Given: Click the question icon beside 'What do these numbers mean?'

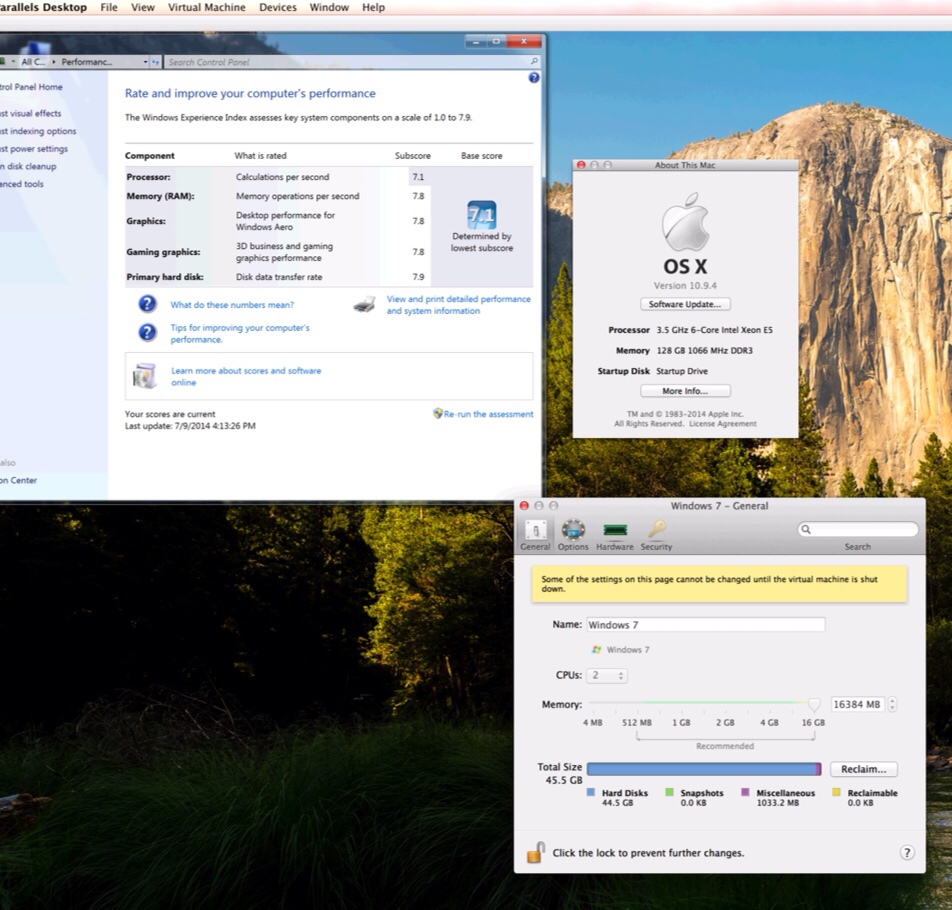Looking at the screenshot, I should (x=148, y=304).
